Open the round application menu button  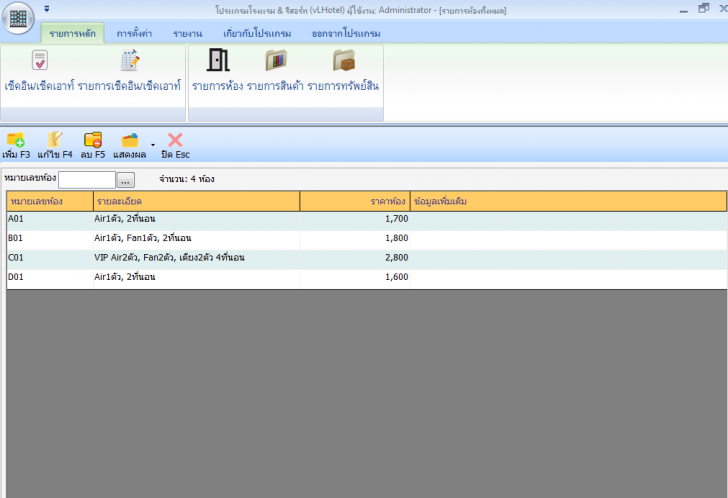(18, 19)
